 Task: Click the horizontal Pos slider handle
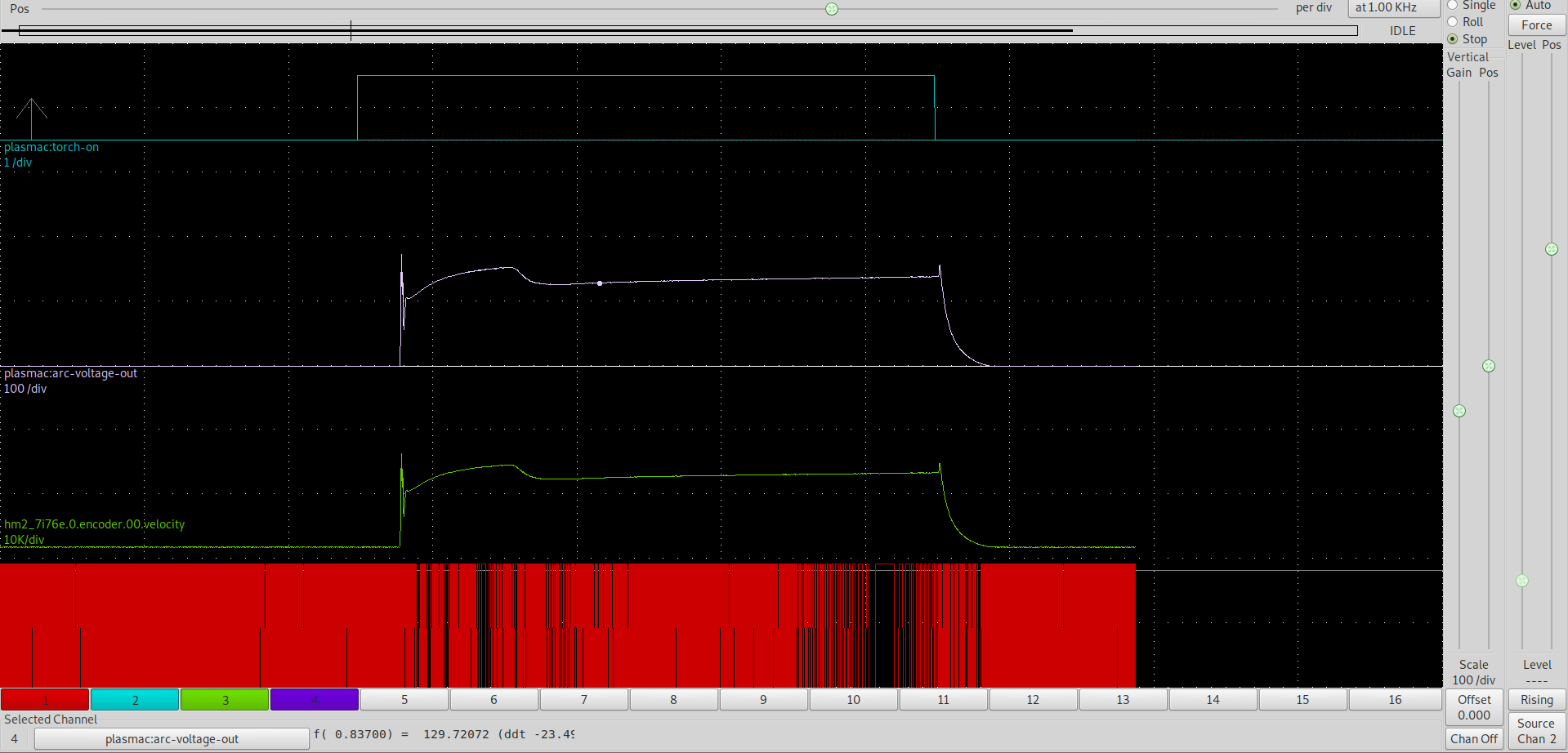pyautogui.click(x=832, y=9)
